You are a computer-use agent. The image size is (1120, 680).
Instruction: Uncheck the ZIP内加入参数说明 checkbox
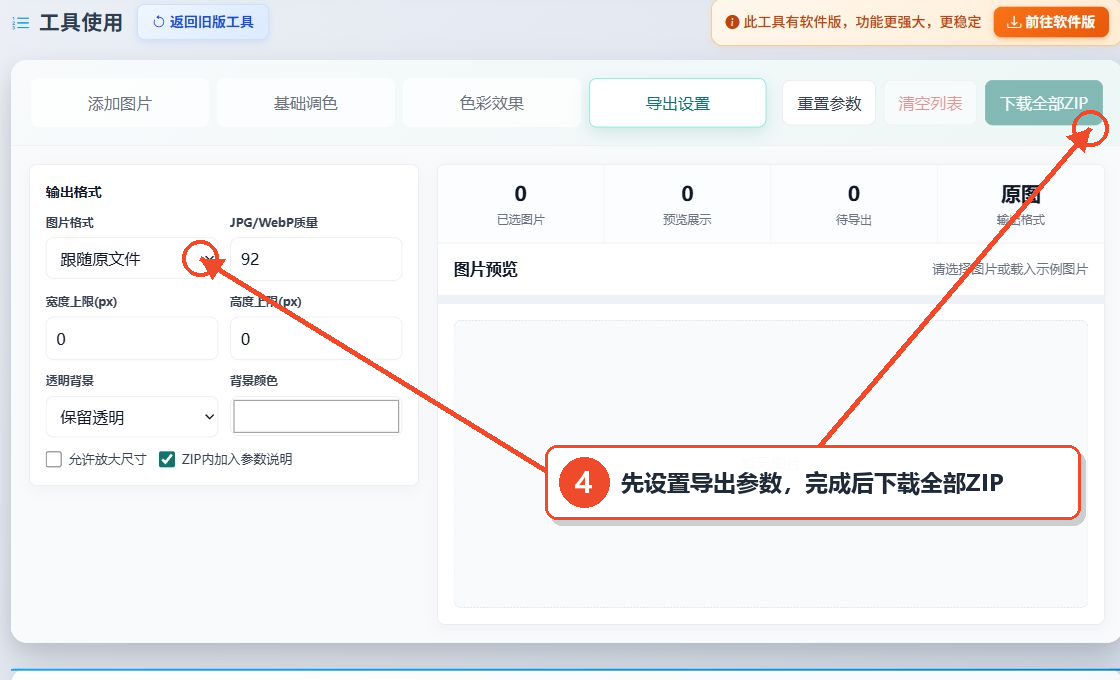(166, 459)
